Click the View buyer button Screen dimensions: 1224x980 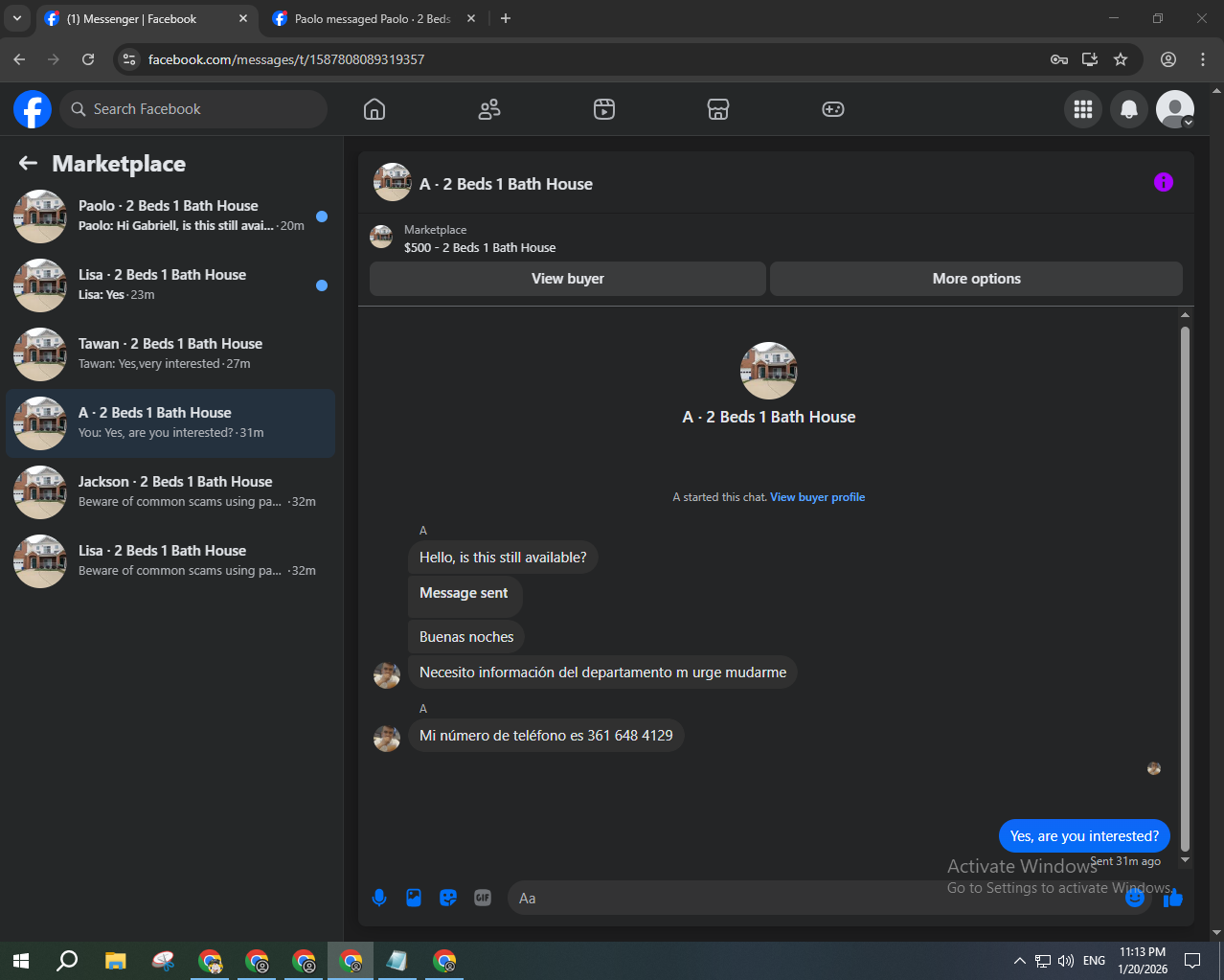point(568,279)
